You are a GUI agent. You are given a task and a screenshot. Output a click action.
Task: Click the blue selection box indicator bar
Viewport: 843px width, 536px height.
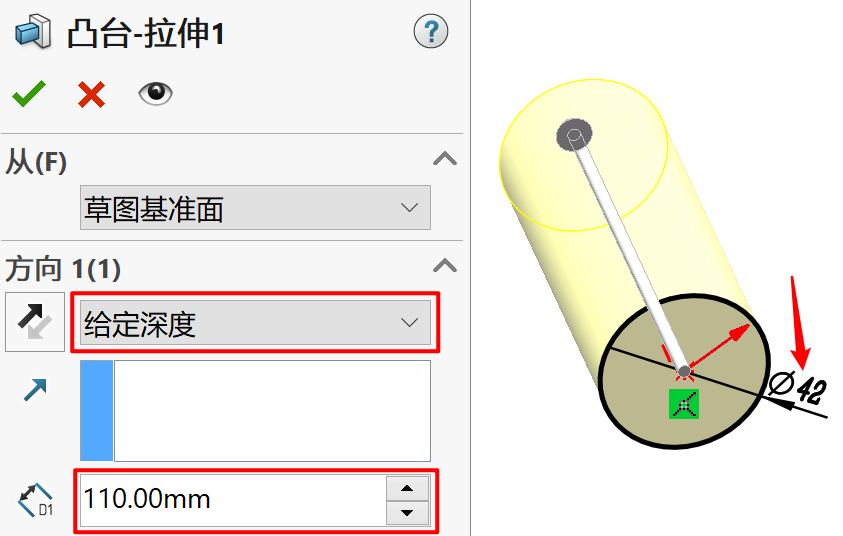point(96,411)
